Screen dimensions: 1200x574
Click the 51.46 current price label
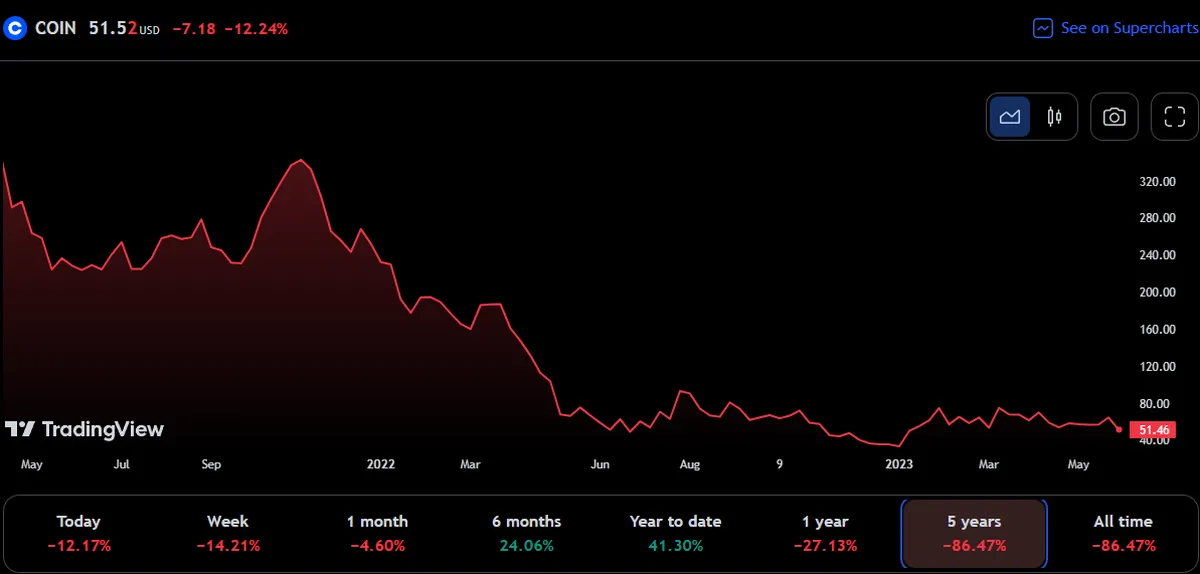click(x=1153, y=430)
